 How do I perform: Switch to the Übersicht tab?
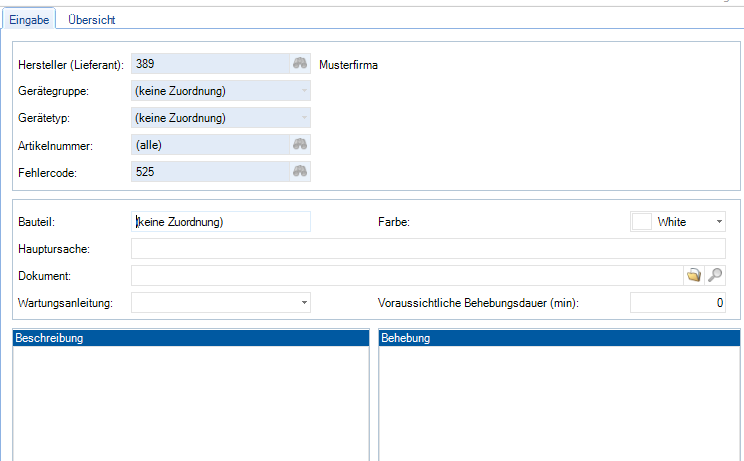pyautogui.click(x=91, y=20)
